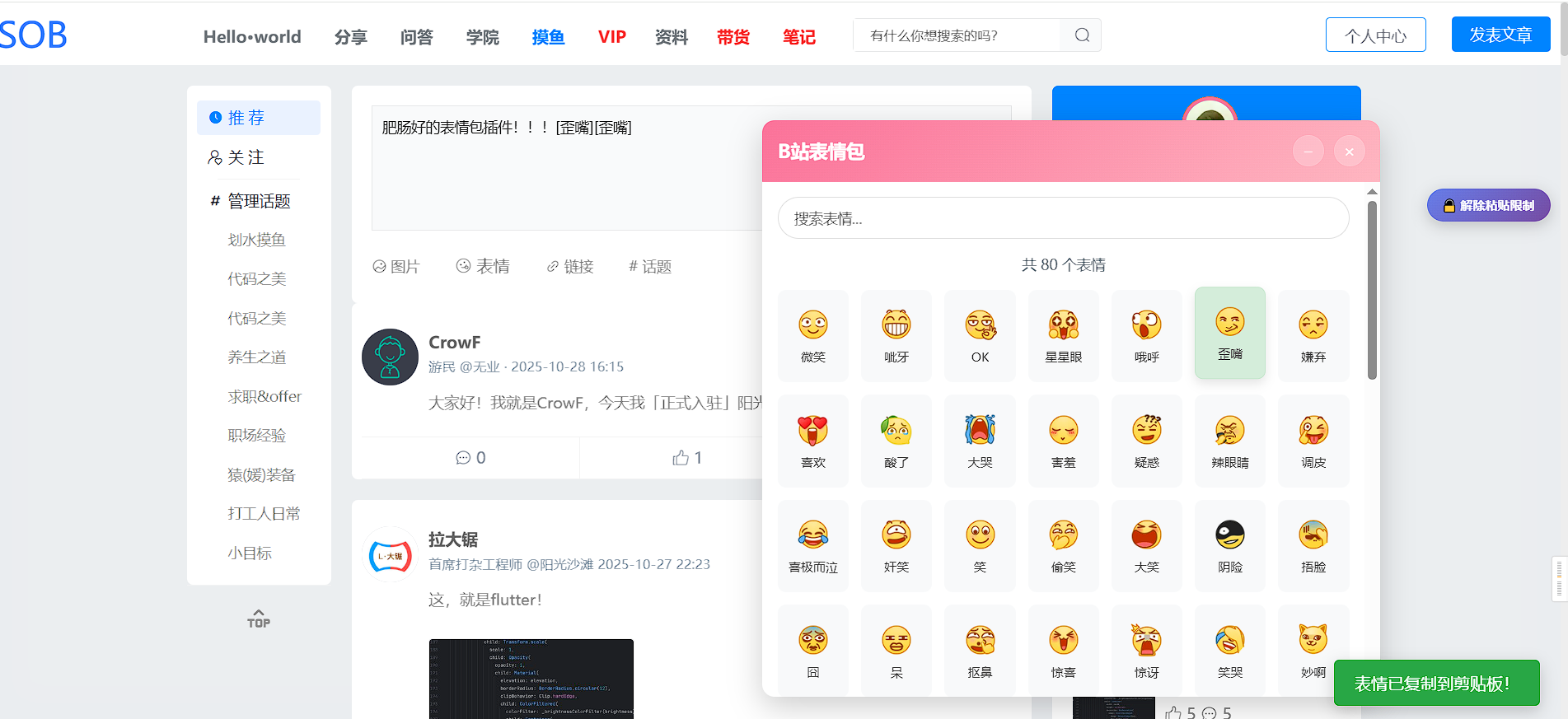Pick the 歪嘴 emoji in the panel
1568x719 pixels.
click(1229, 333)
